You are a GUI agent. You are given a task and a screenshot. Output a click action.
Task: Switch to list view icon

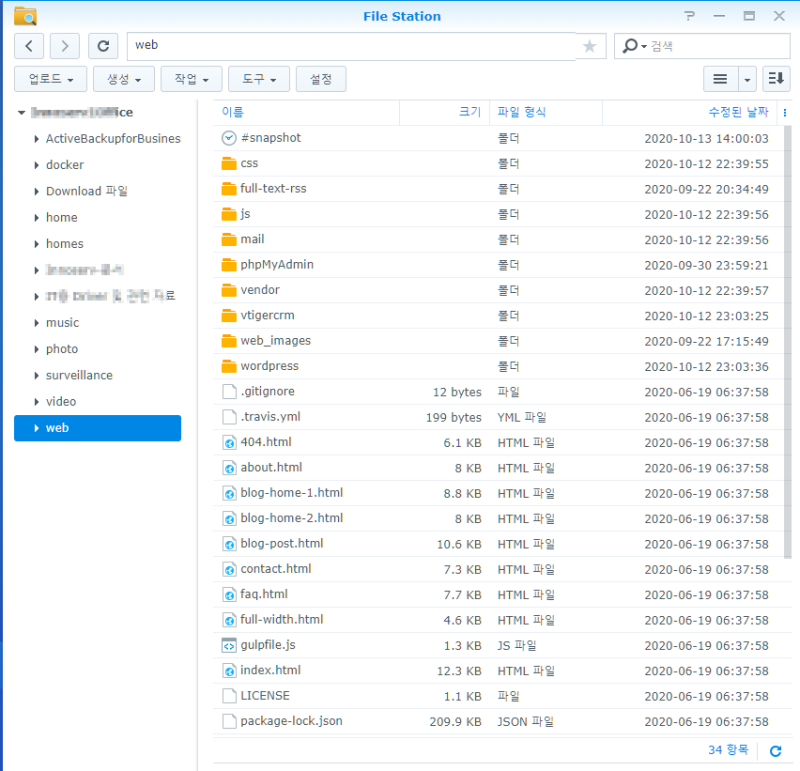(x=720, y=79)
